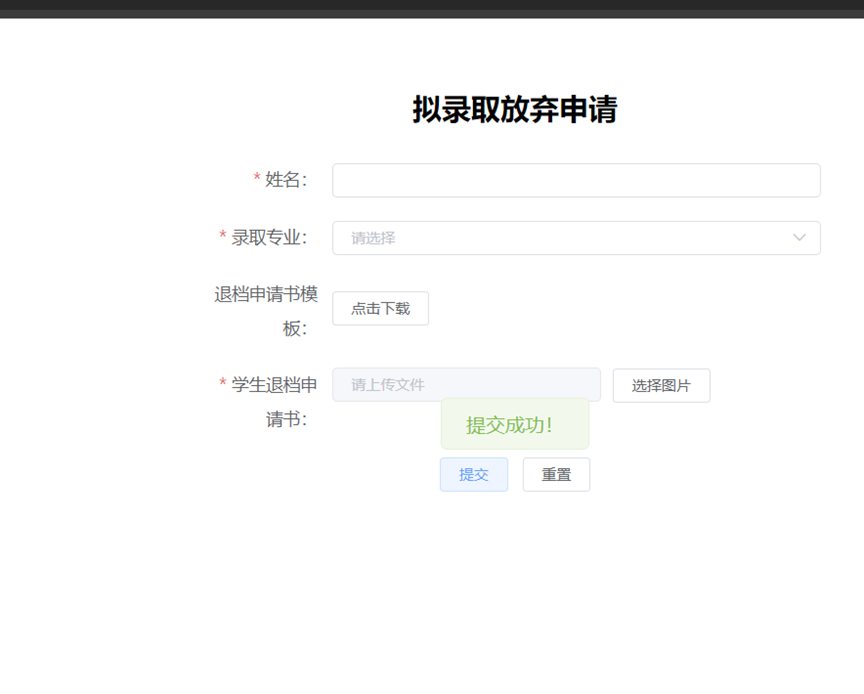Submit the form with 提交 button

tap(474, 475)
